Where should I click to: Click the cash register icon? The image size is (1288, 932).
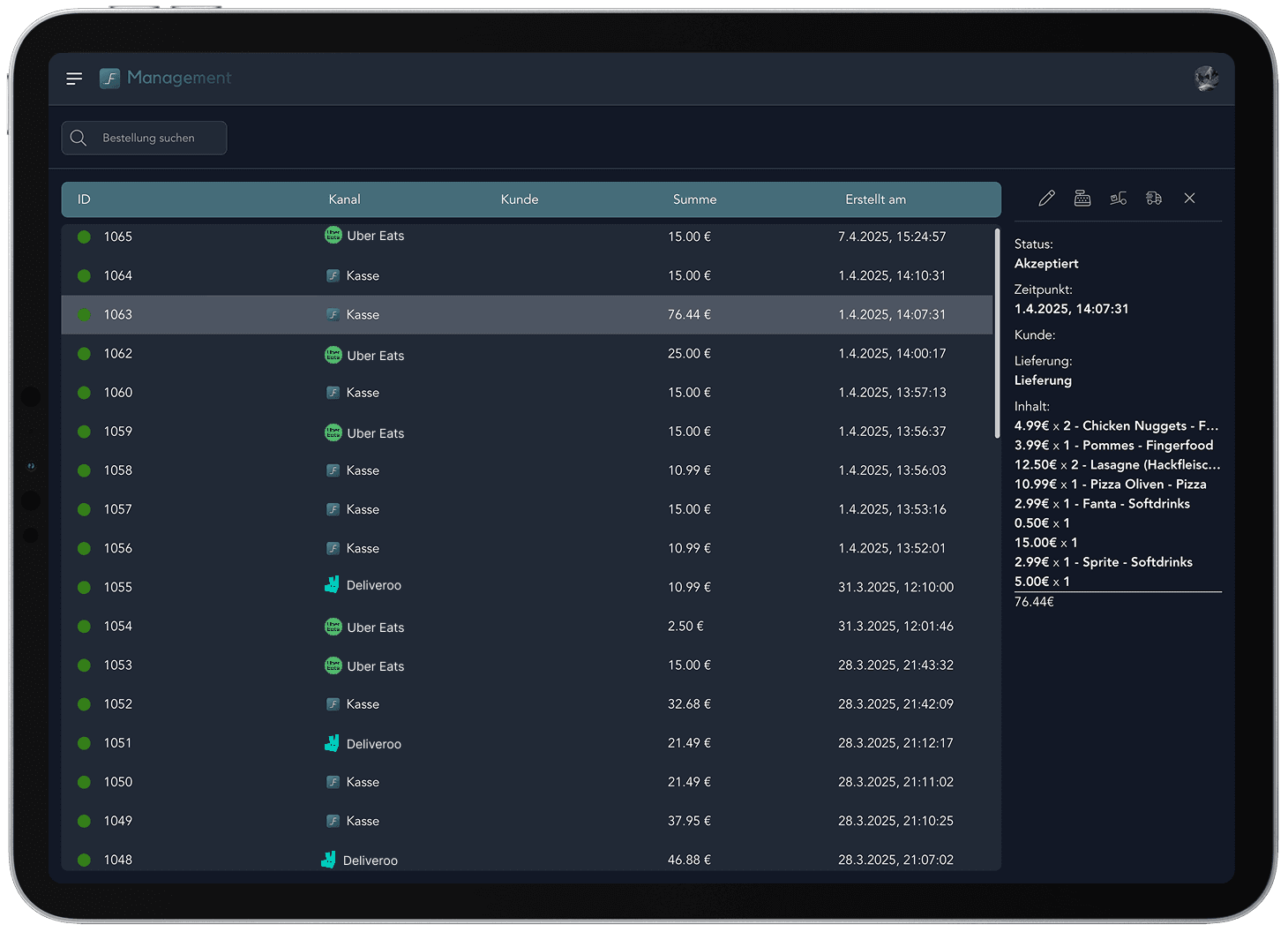[x=1082, y=198]
